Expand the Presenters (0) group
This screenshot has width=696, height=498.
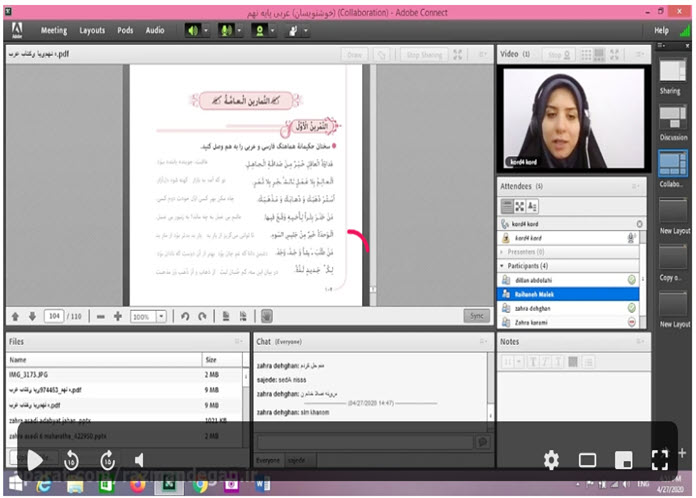(502, 252)
